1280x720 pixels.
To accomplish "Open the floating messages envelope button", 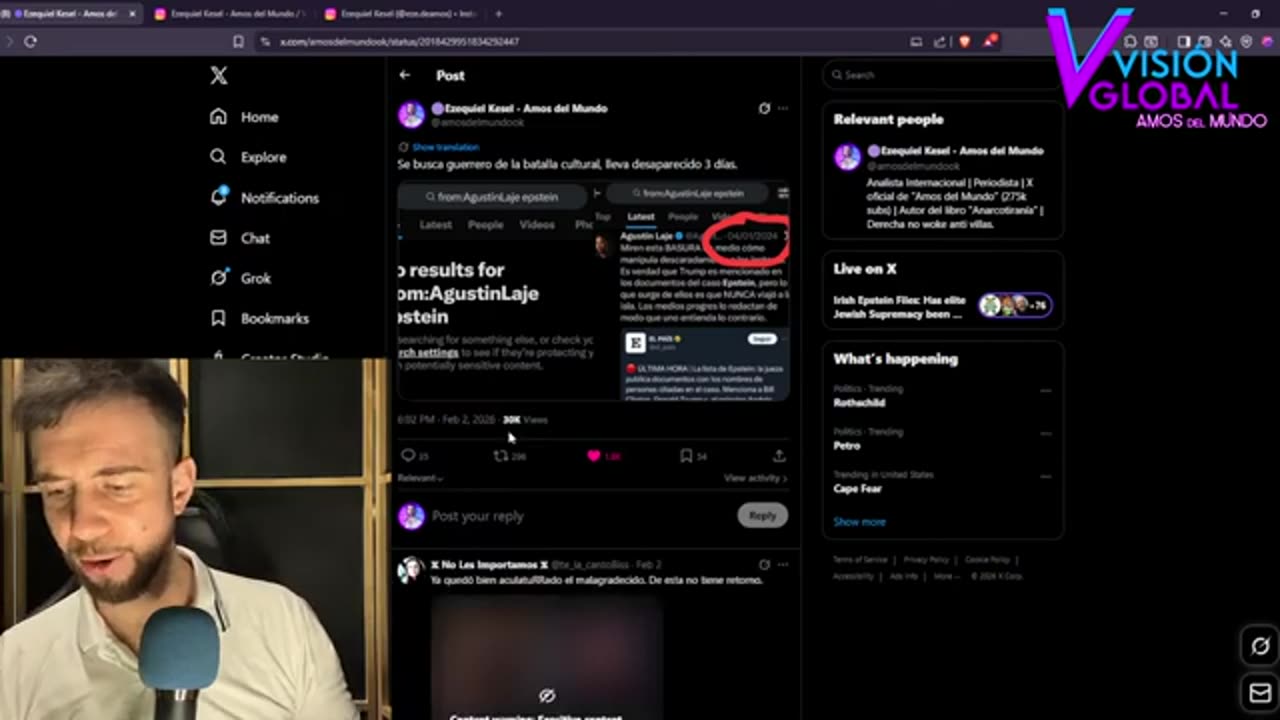I will [x=1260, y=691].
